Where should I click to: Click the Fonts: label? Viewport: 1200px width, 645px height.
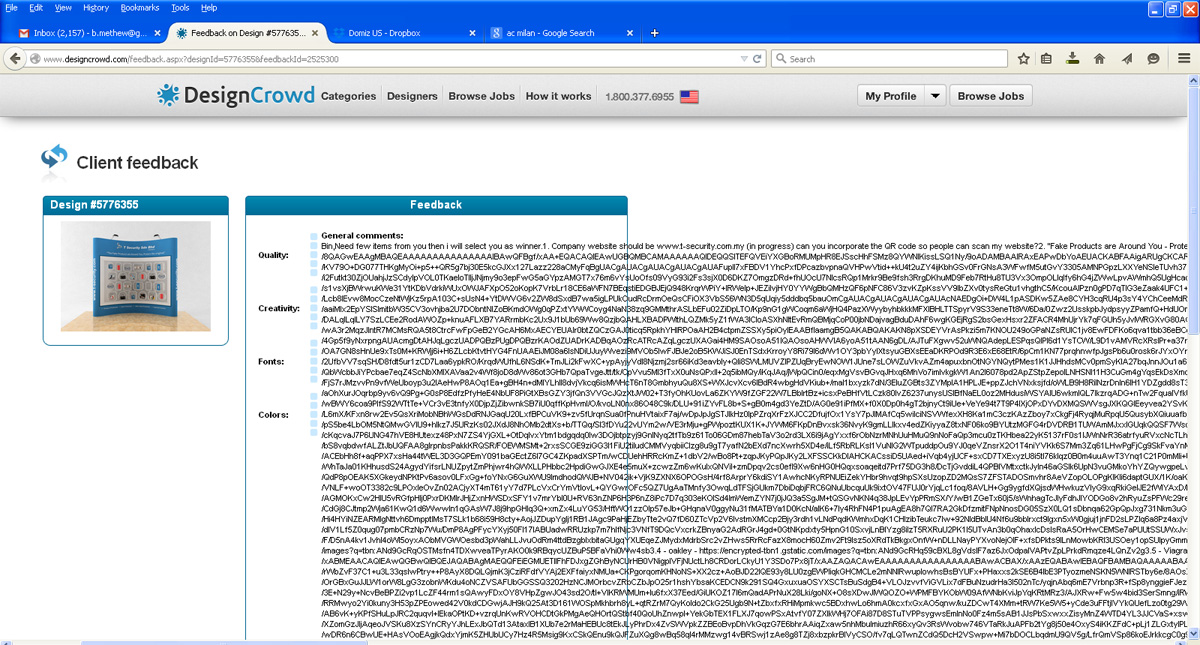coord(271,361)
